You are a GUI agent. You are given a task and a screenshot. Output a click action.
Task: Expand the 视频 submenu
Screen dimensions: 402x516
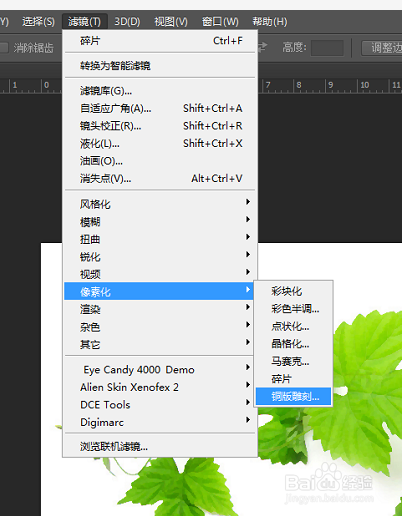(x=160, y=274)
